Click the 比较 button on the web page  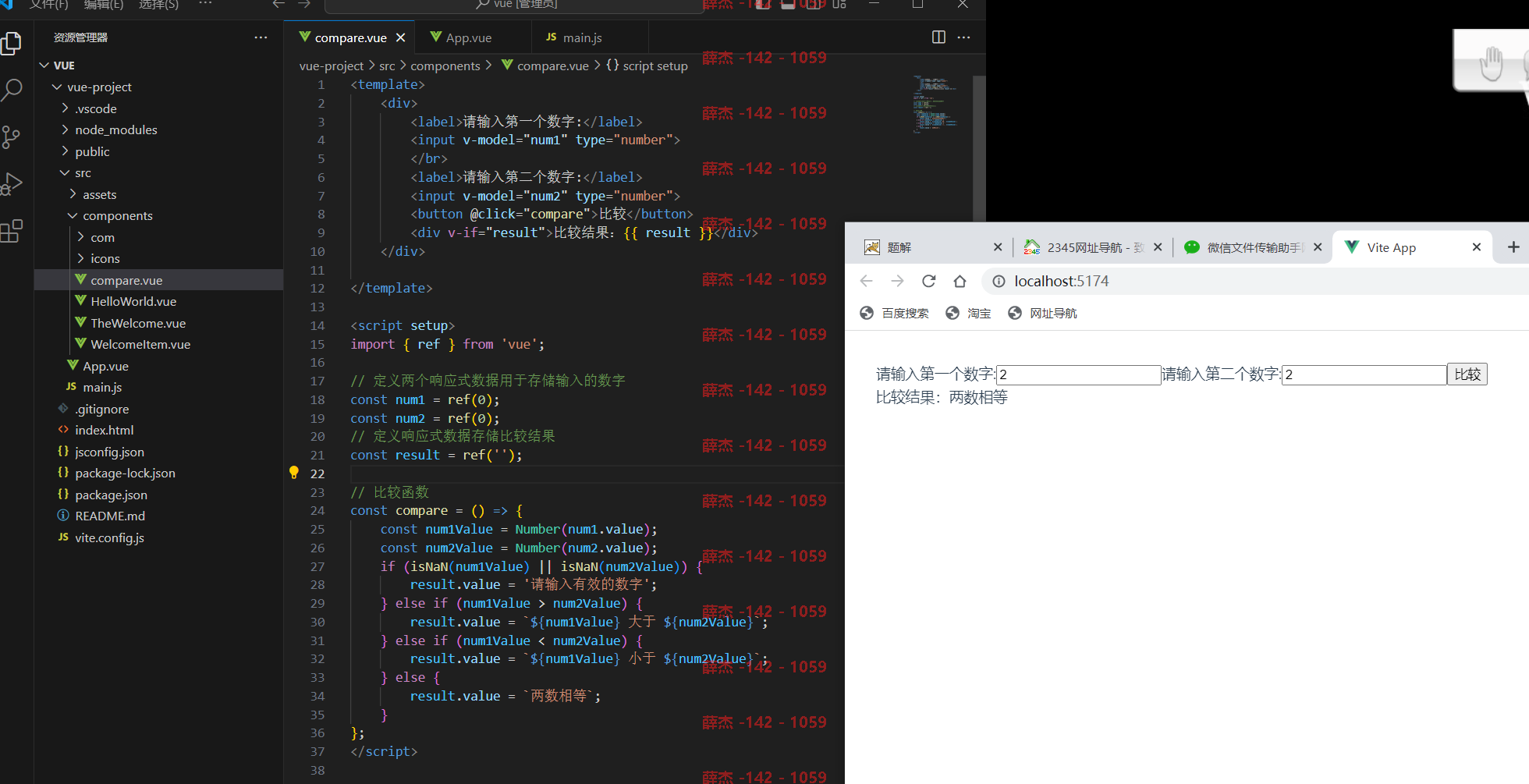pos(1467,374)
